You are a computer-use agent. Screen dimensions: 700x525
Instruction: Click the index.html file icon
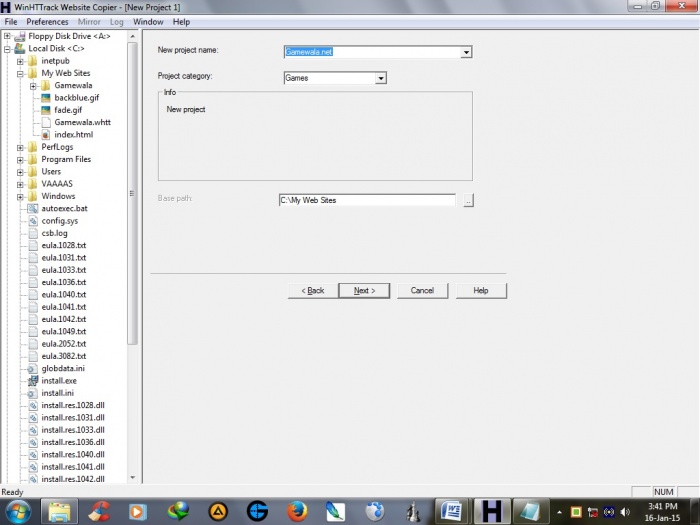pos(46,134)
